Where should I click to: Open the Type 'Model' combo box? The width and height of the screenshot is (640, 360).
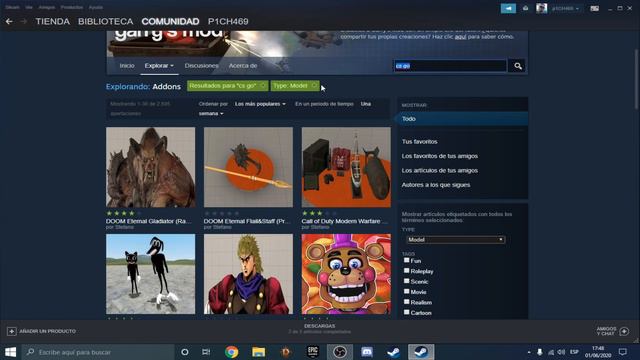pos(456,240)
